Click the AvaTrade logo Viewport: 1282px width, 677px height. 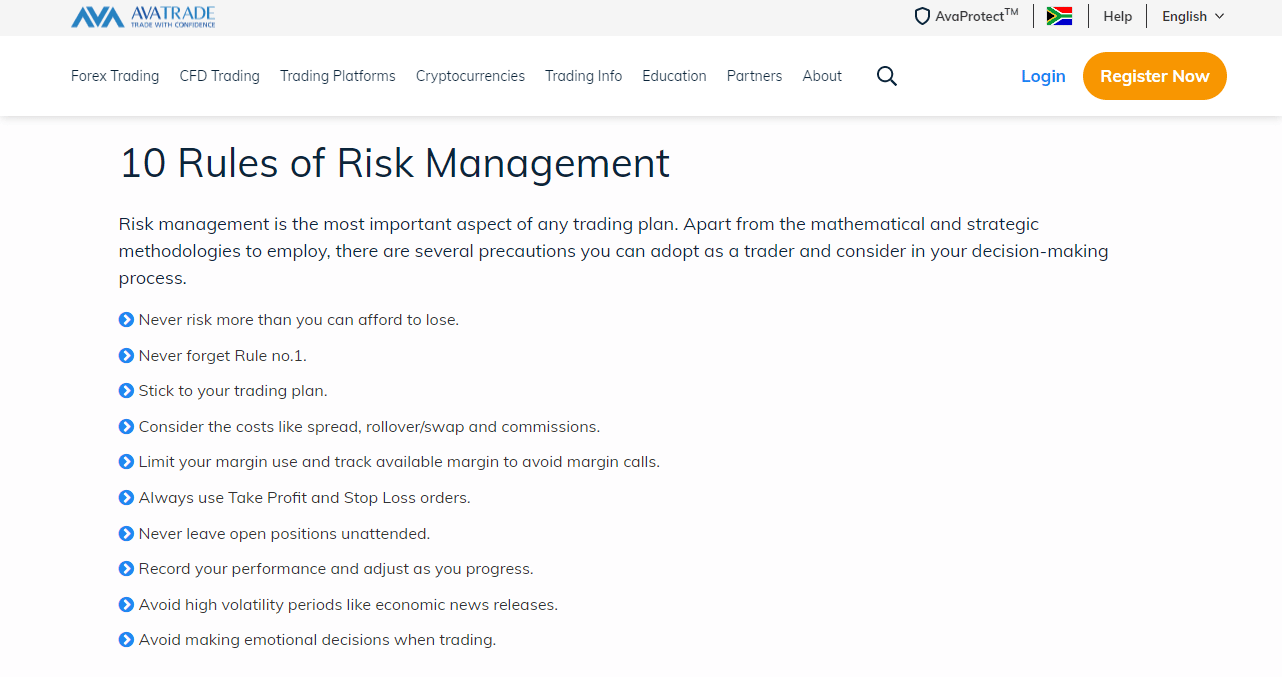(x=143, y=16)
